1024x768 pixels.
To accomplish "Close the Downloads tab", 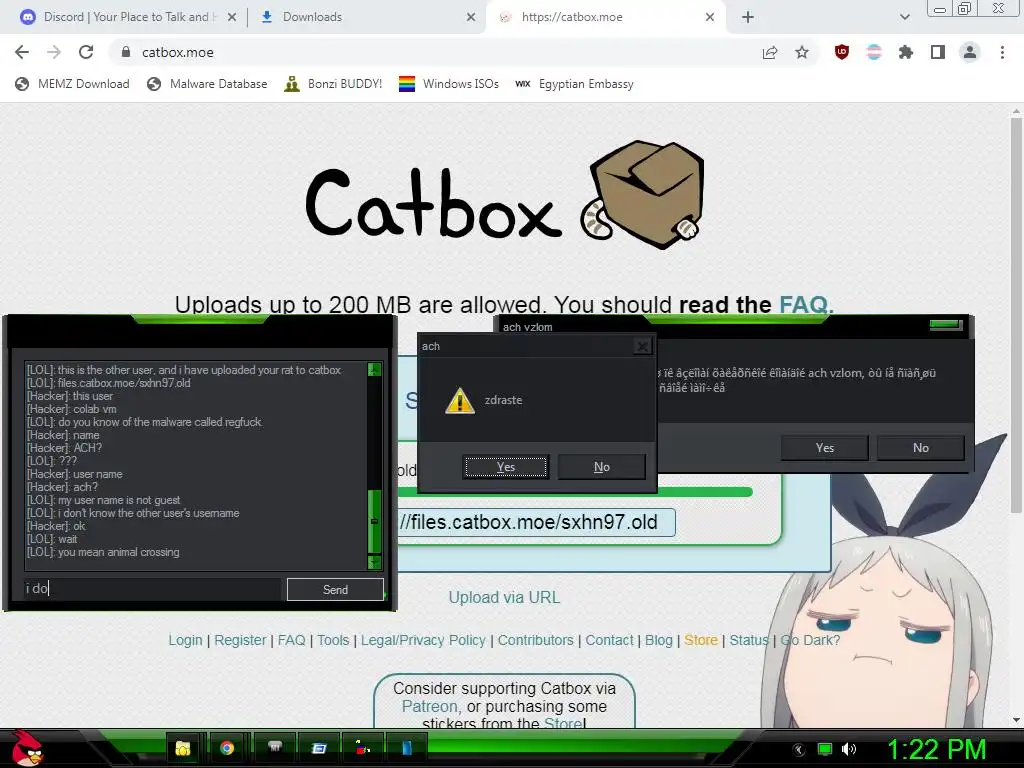I will tap(471, 17).
